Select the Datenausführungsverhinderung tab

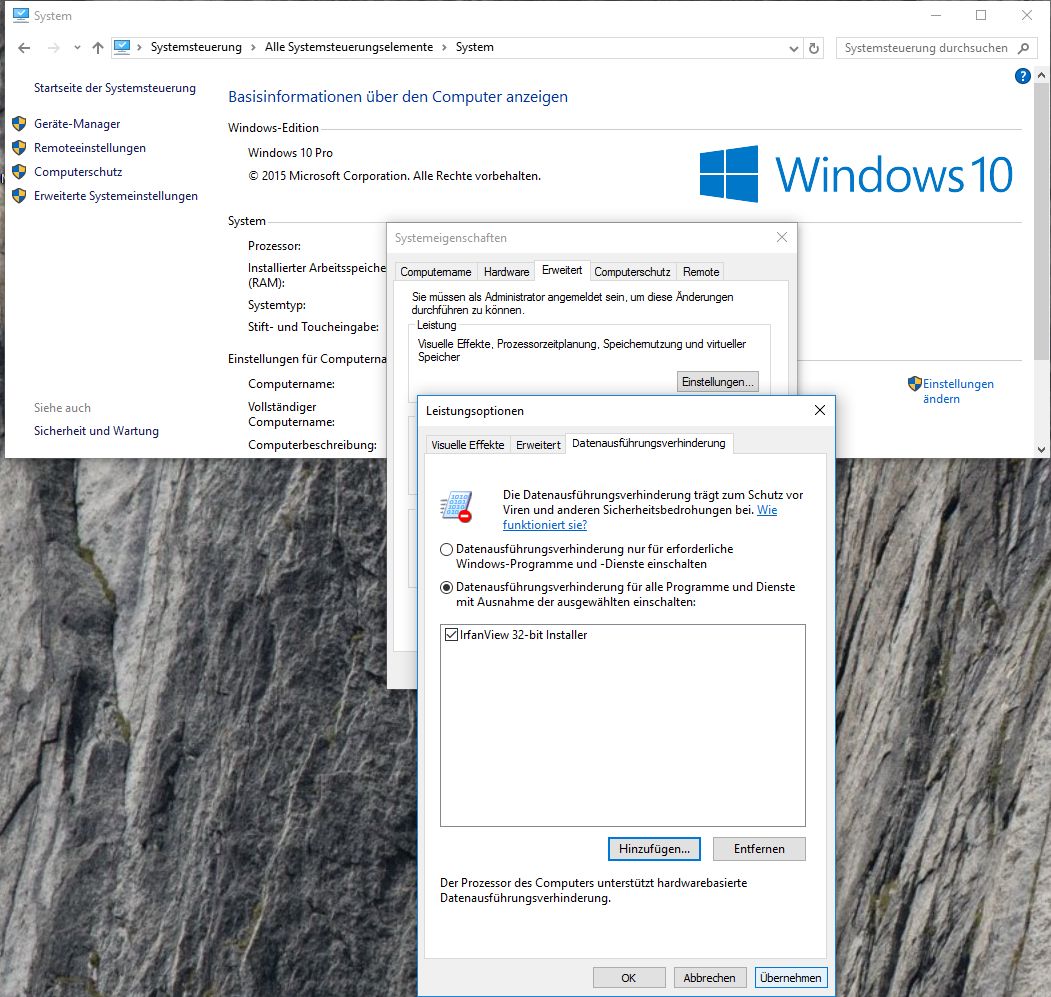[x=649, y=443]
